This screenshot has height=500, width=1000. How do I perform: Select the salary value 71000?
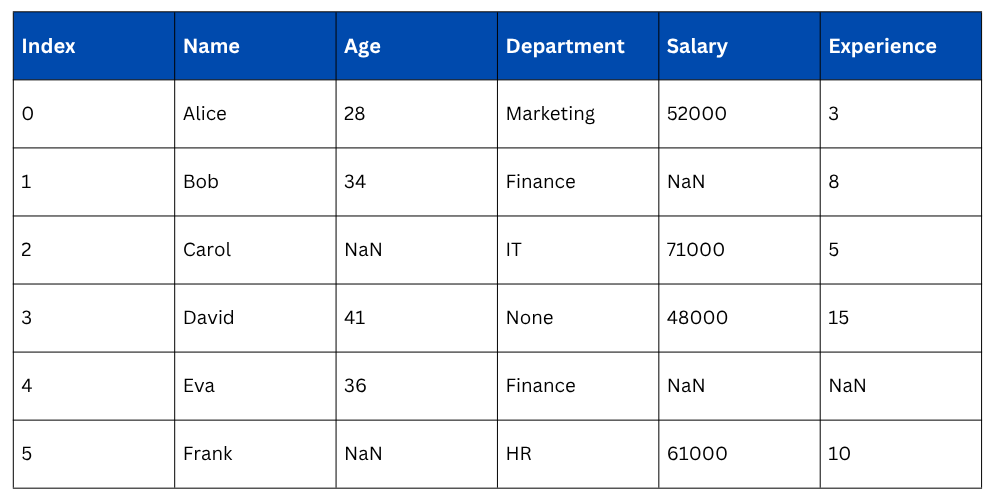pos(696,250)
